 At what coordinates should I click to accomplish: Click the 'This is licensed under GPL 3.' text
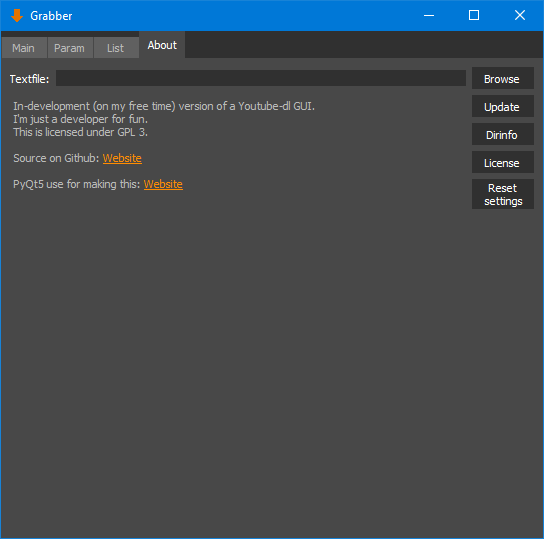click(x=80, y=132)
